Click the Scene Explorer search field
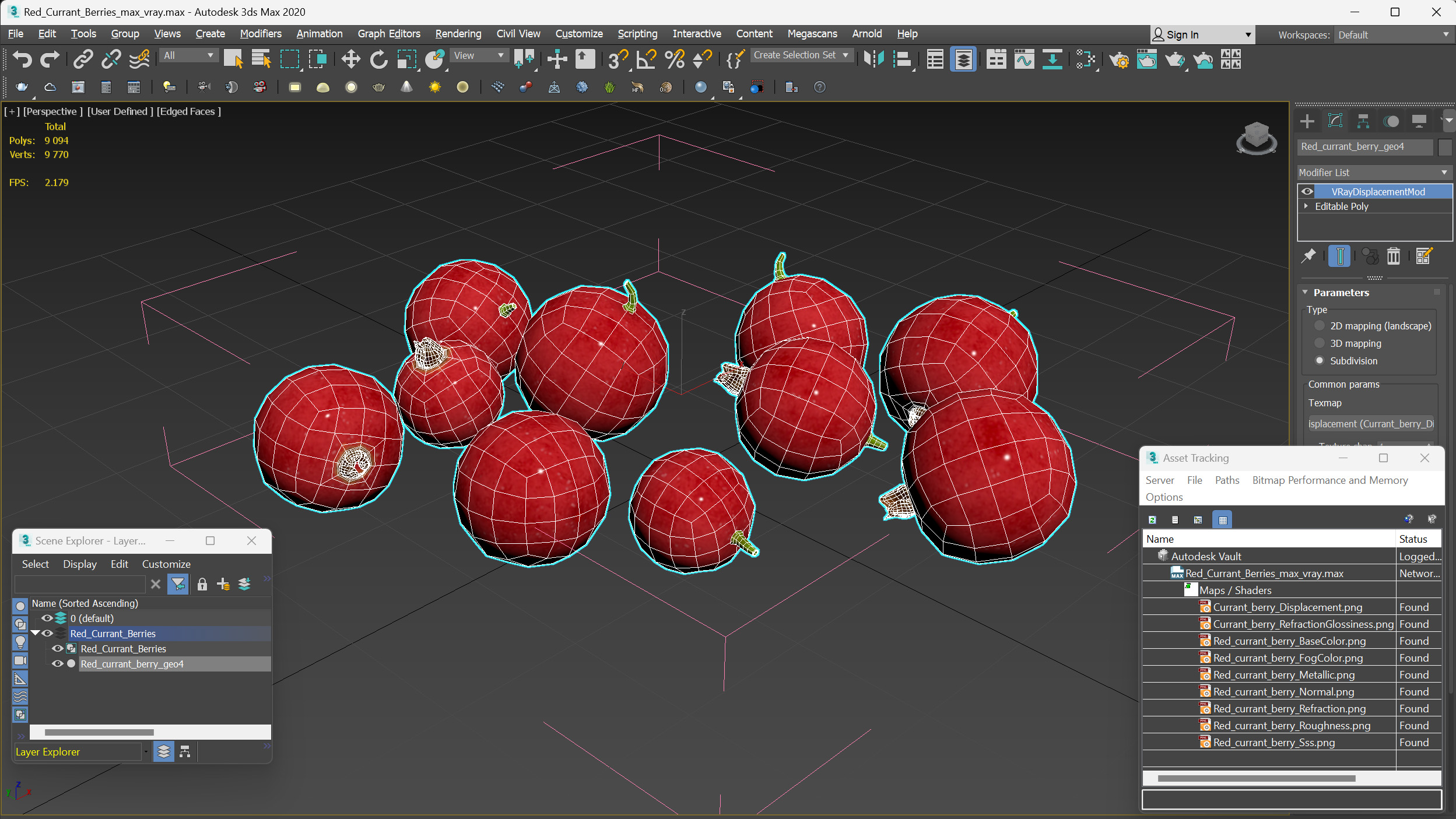This screenshot has width=1456, height=819. [80, 584]
